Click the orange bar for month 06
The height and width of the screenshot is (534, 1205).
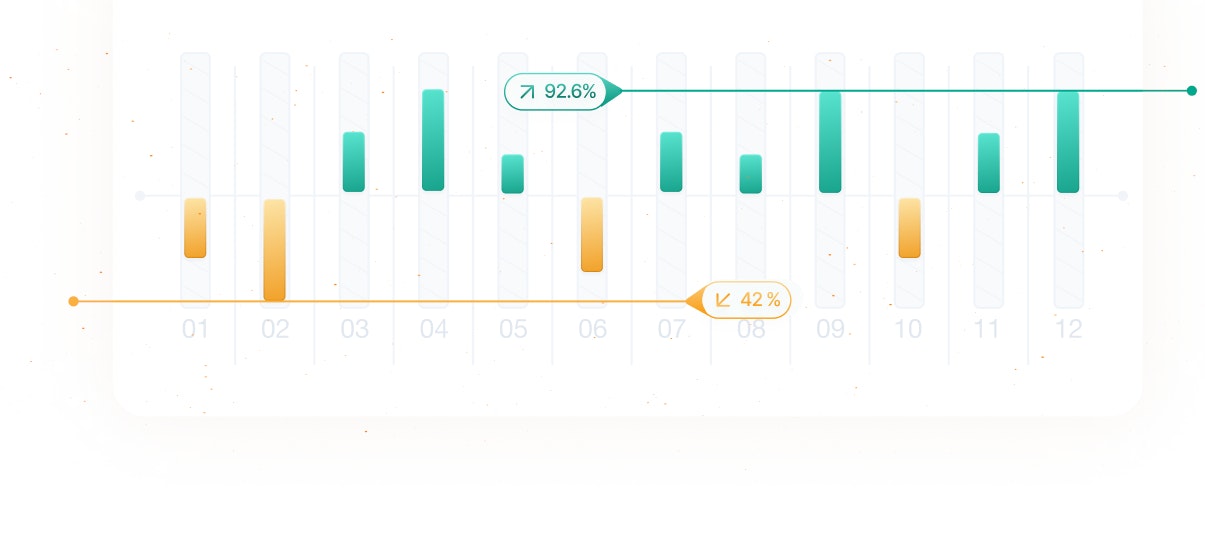point(592,235)
